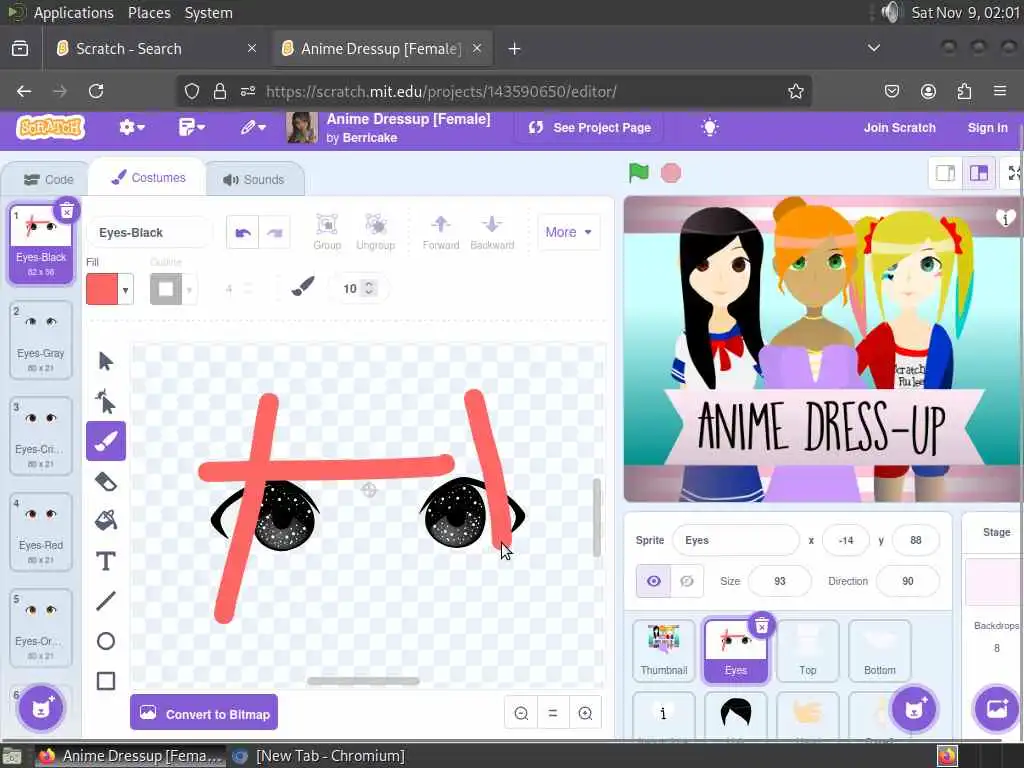Open the Edit pencil dropdown
Screen dimensions: 1024x768
coord(253,127)
